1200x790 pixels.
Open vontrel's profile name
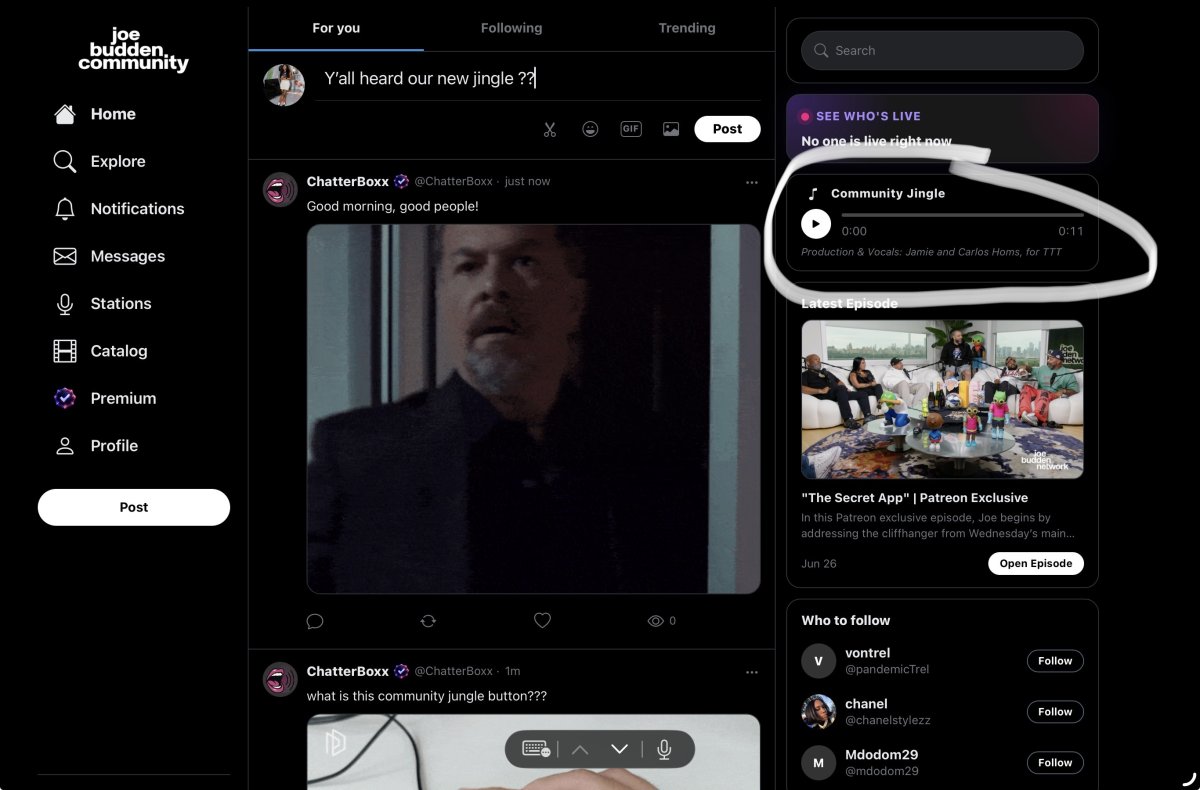(x=867, y=653)
